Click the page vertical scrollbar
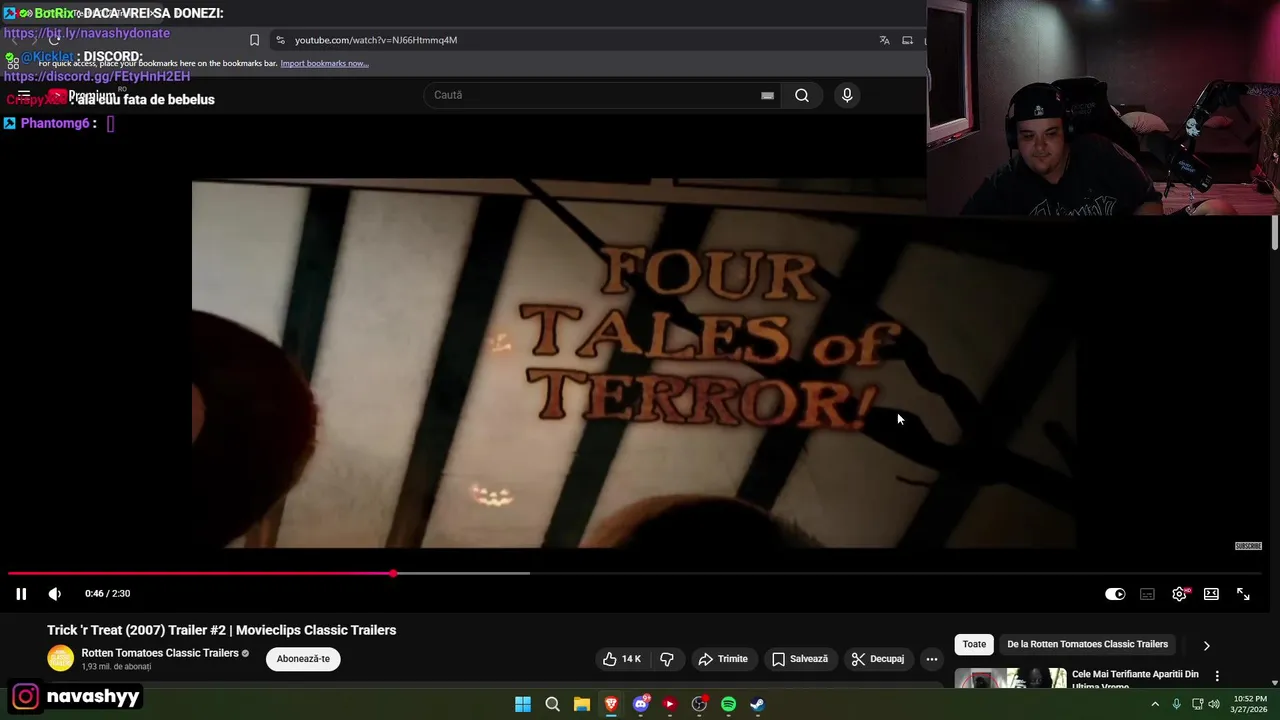1280x720 pixels. [x=1275, y=232]
